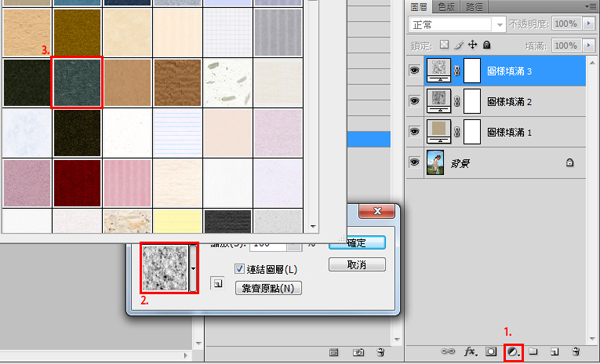This screenshot has height=364, width=600.
Task: Open the layer style fx menu
Action: [x=471, y=351]
